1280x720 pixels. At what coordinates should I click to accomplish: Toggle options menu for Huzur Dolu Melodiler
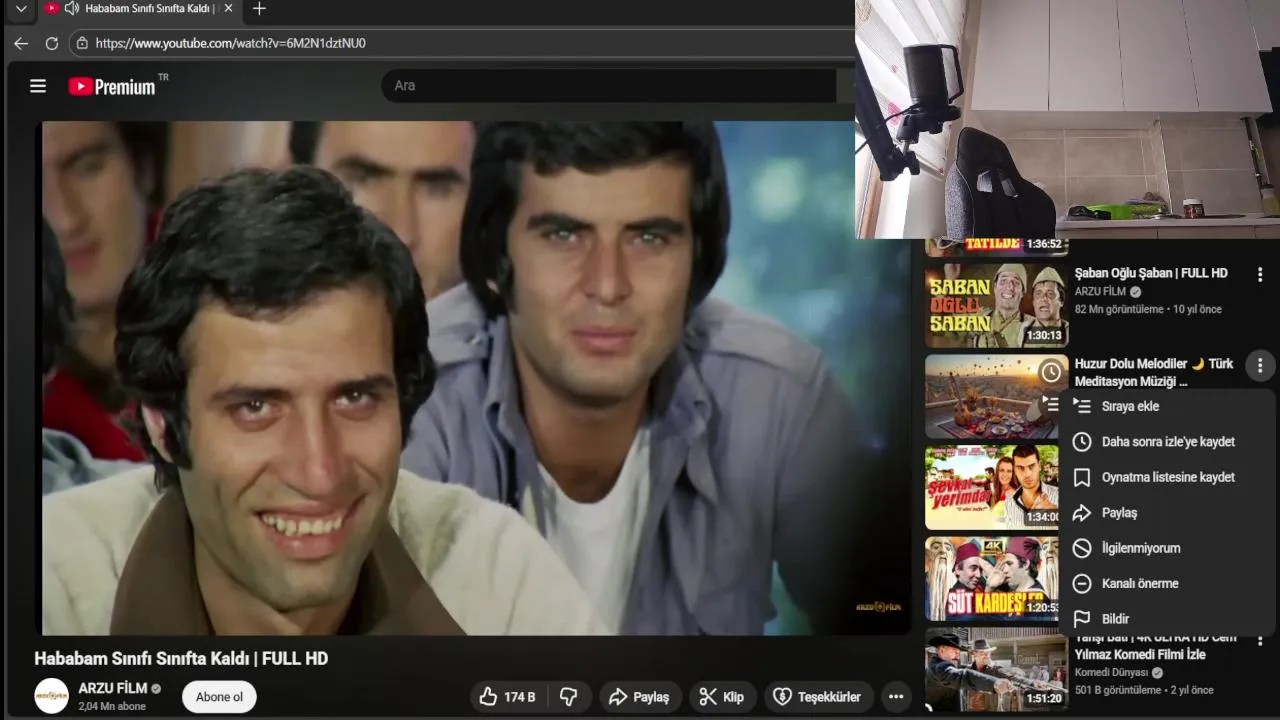tap(1260, 365)
